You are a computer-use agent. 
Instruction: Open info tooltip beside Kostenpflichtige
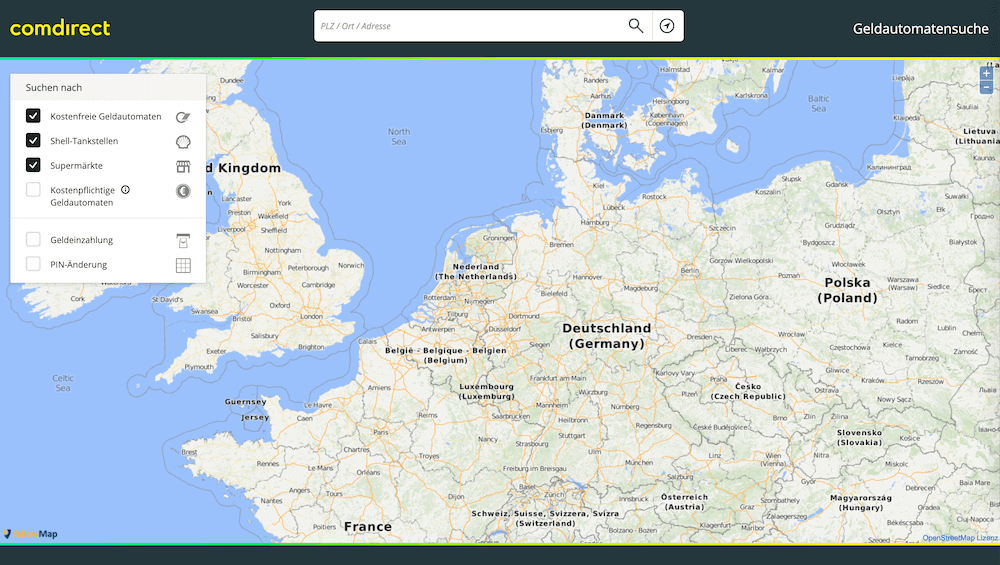point(126,189)
